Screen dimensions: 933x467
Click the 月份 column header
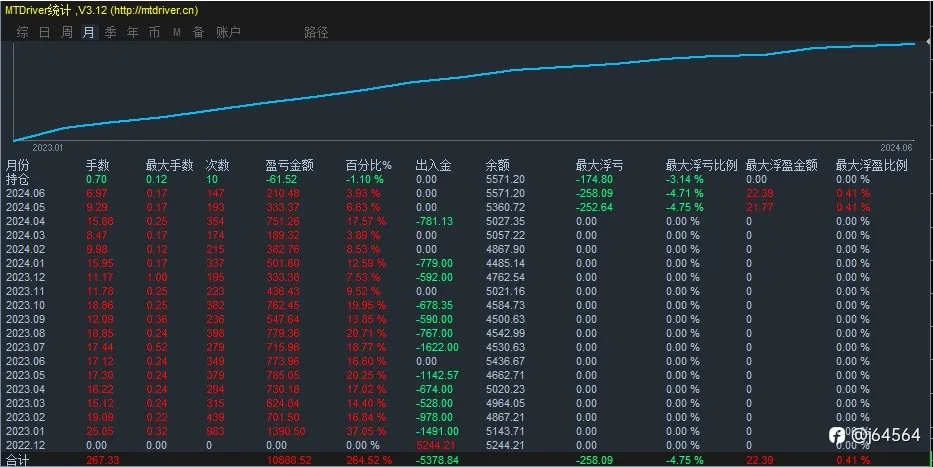17,165
